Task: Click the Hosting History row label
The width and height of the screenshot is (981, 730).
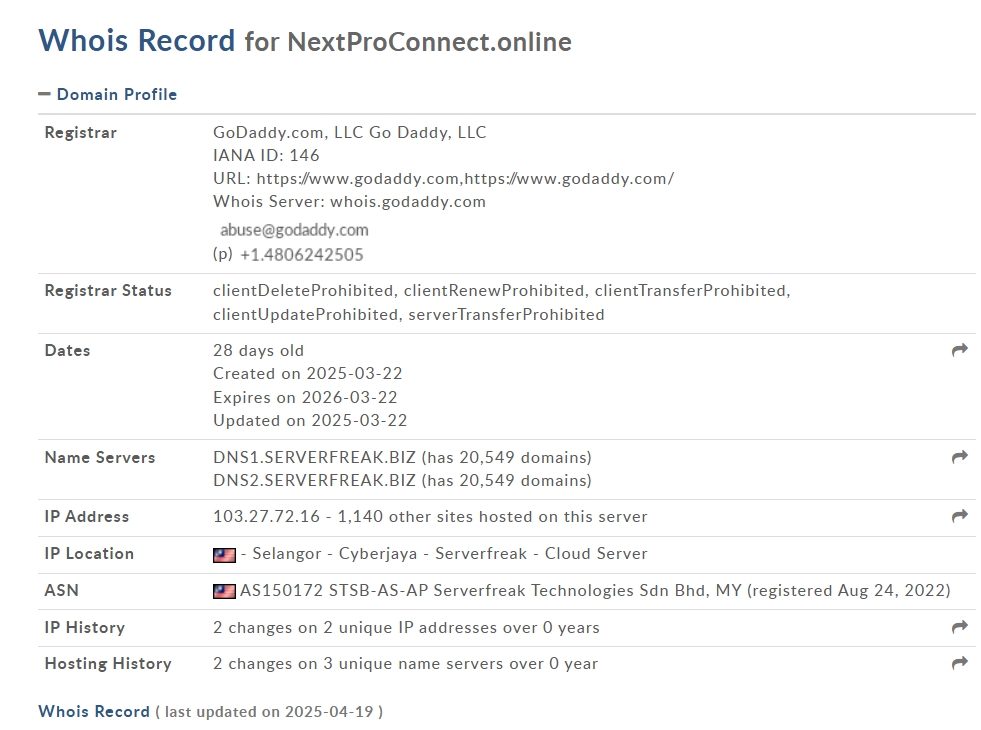Action: point(108,664)
